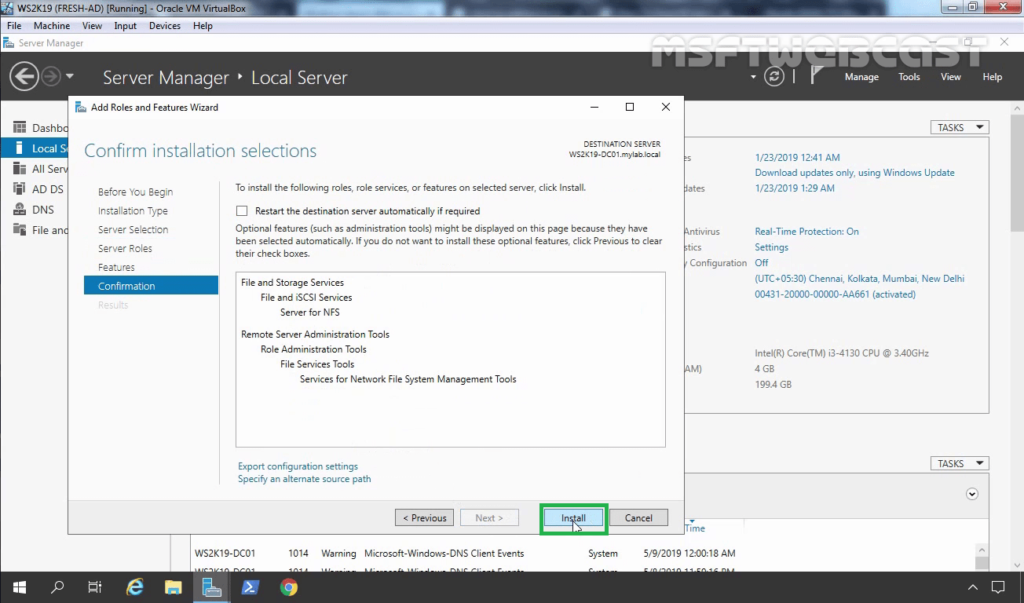Viewport: 1024px width, 603px height.
Task: Click the Server Manager refresh icon
Action: click(774, 76)
